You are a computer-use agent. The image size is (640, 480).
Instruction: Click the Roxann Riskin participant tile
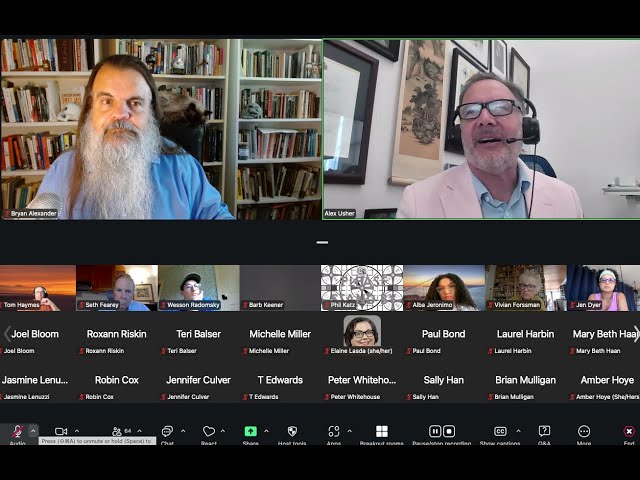point(117,334)
